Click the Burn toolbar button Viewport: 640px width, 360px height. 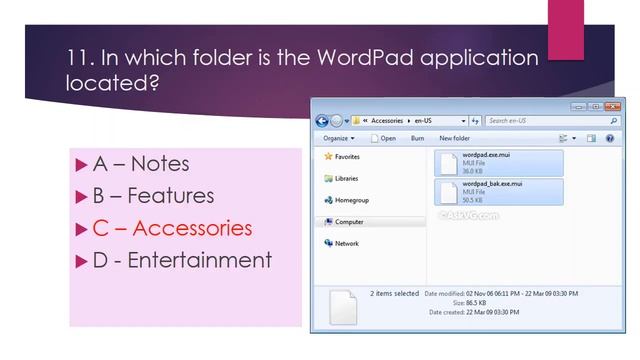pos(417,138)
